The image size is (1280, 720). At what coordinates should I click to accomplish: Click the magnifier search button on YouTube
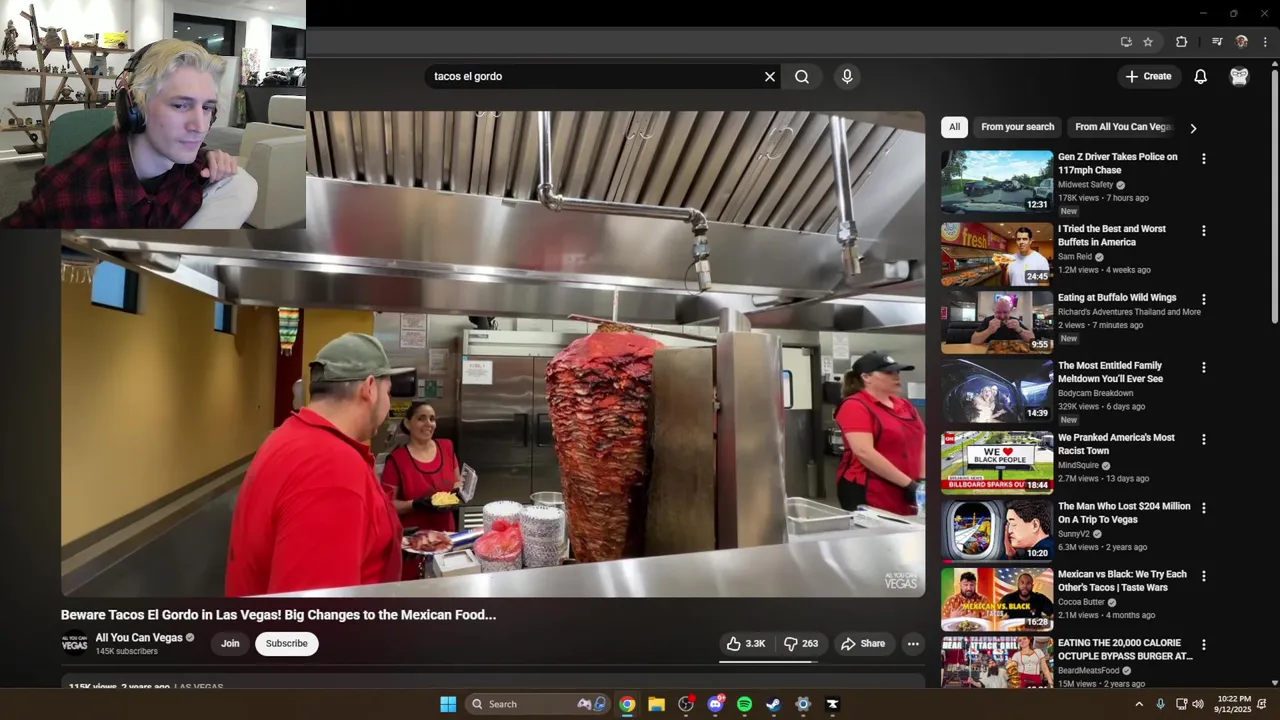[802, 77]
